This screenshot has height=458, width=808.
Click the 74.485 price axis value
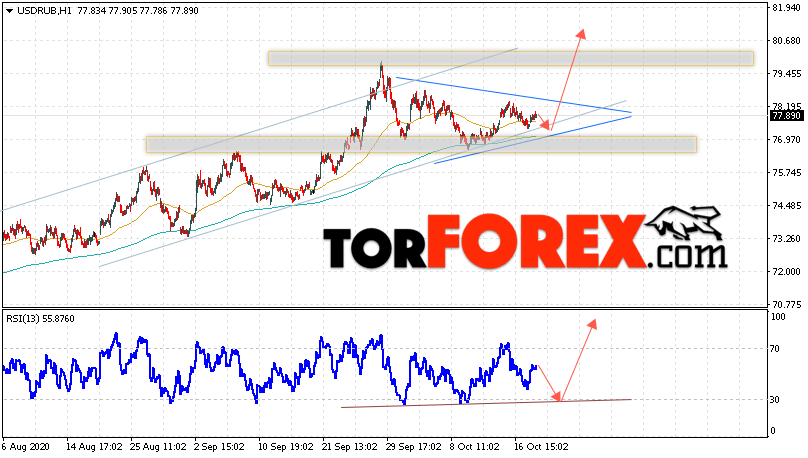point(786,206)
